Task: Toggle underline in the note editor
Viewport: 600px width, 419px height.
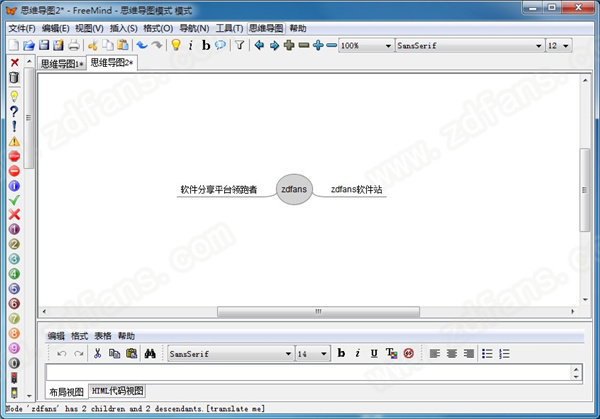Action: pos(374,354)
